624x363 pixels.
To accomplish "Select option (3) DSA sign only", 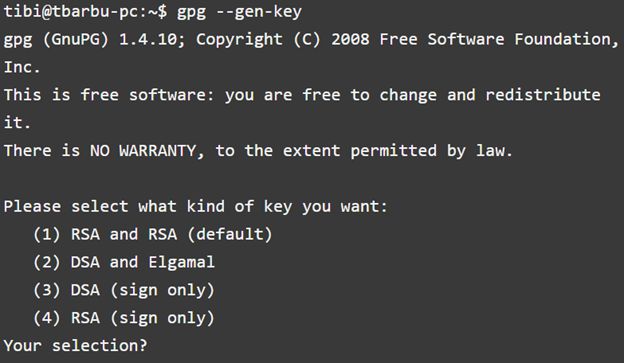I will [x=124, y=290].
